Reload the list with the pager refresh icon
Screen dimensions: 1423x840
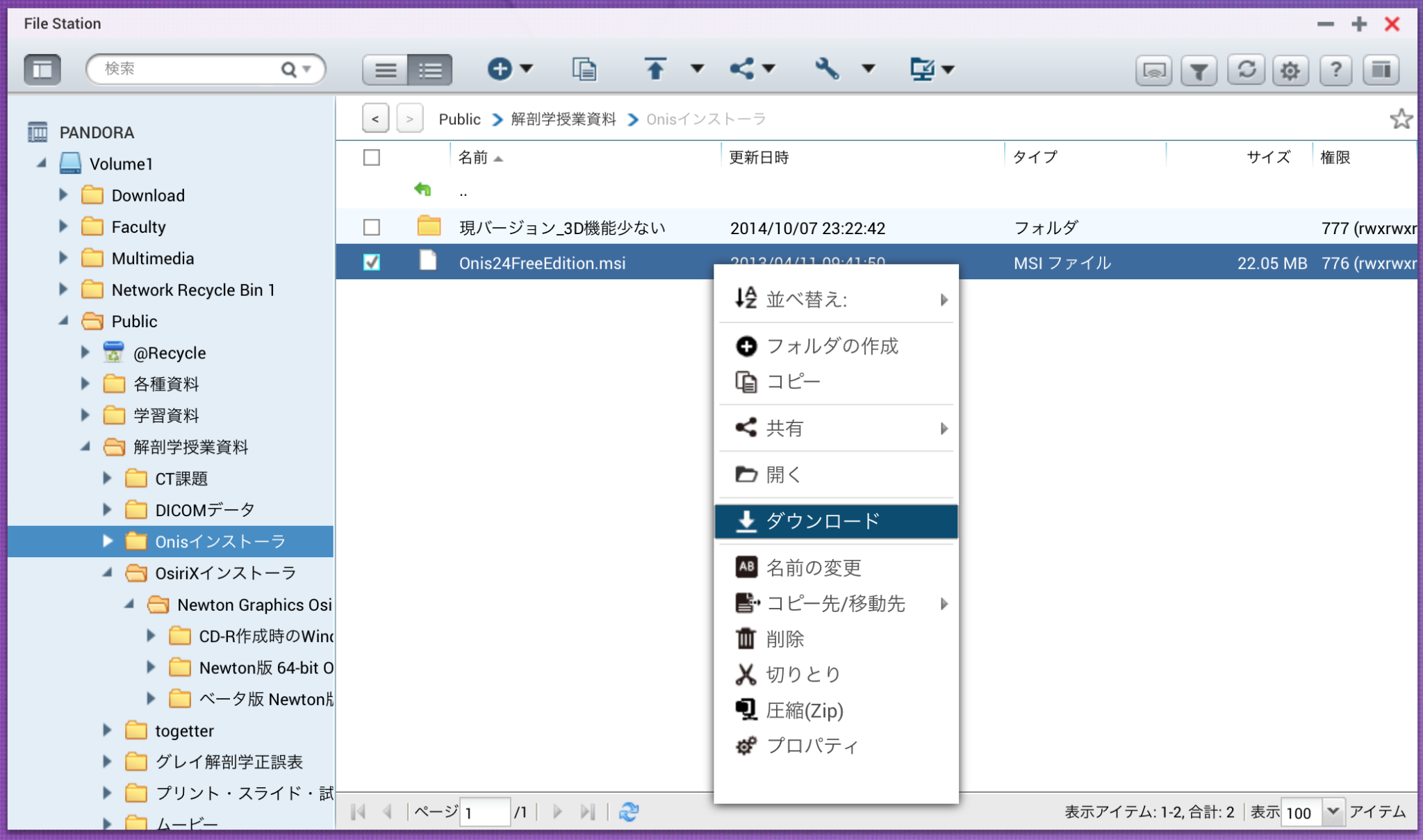(x=629, y=812)
